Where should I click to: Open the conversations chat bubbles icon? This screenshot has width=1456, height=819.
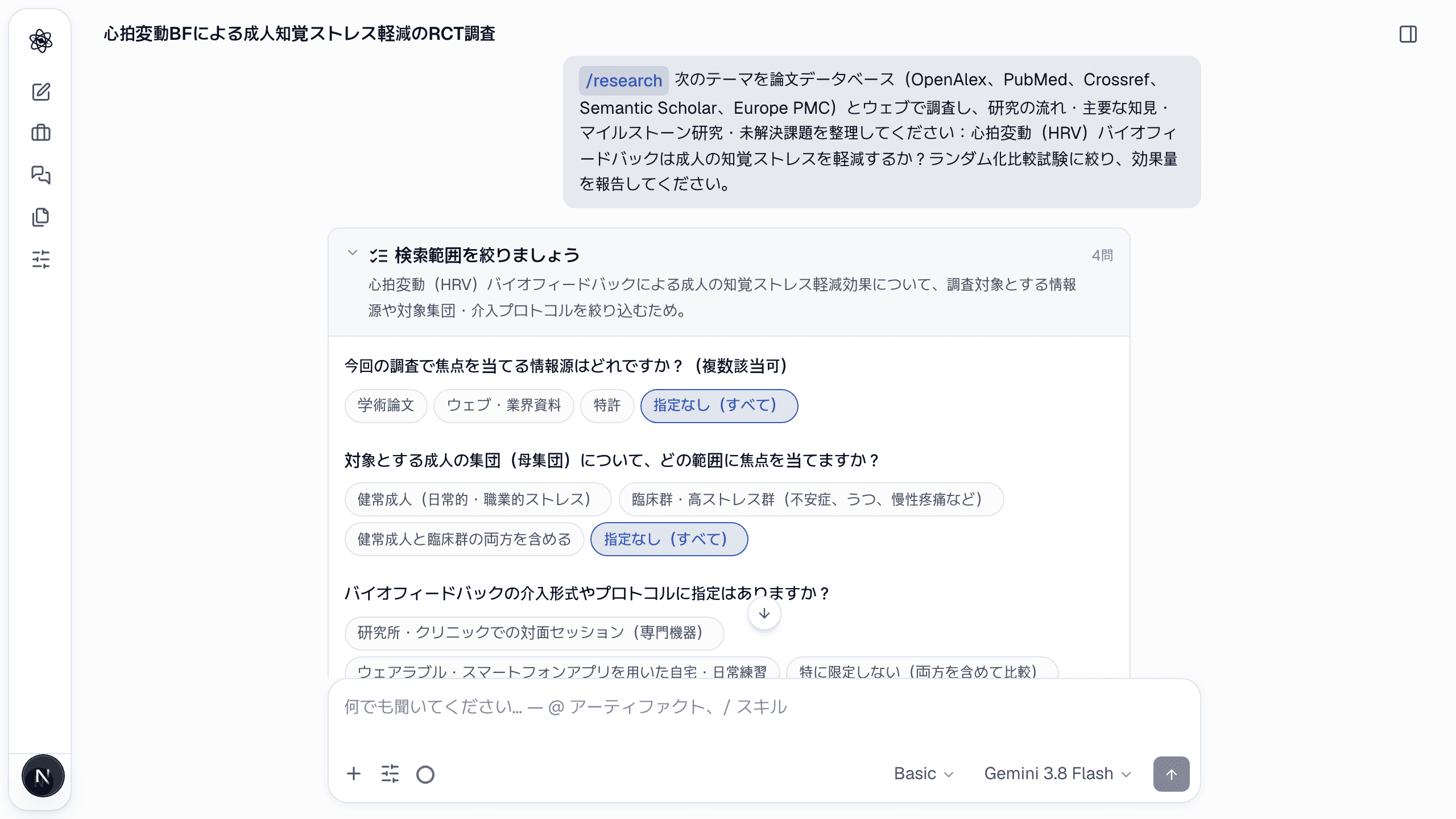coord(41,175)
